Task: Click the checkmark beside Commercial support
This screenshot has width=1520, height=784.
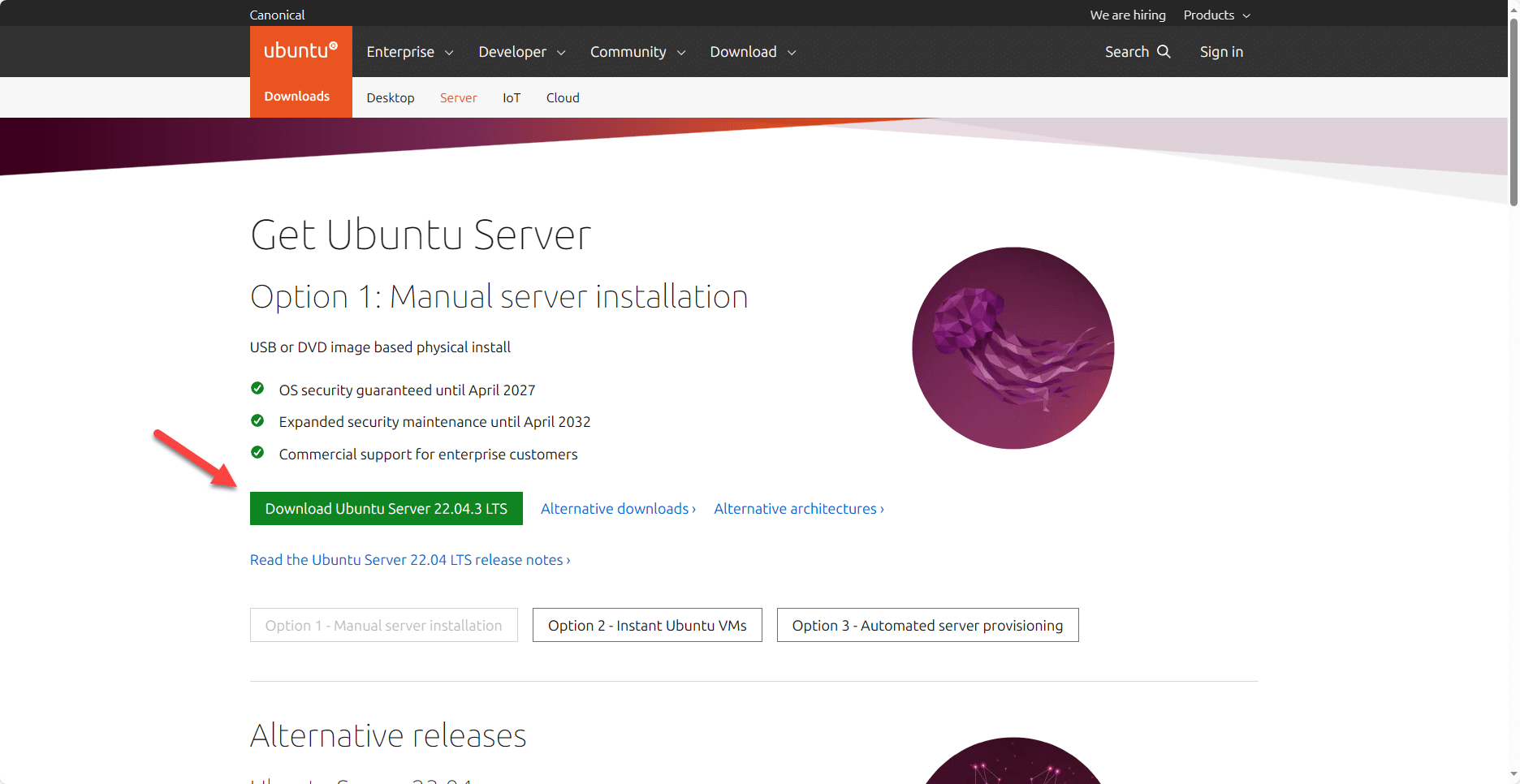Action: (x=257, y=453)
